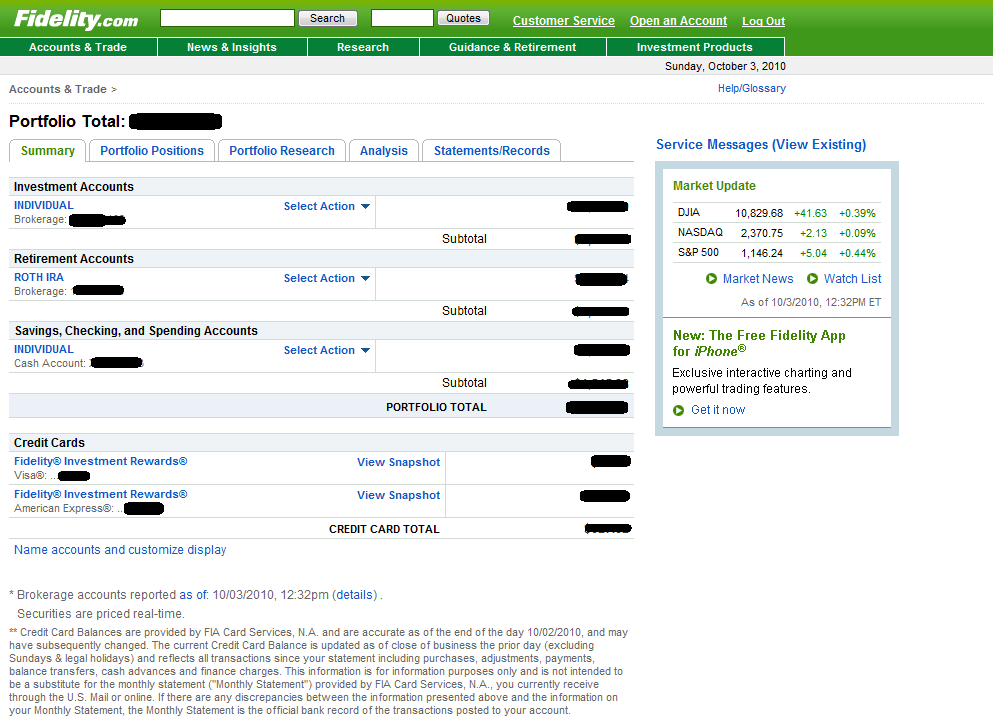Click View Snapshot for Visa card
Image resolution: width=993 pixels, height=716 pixels.
pos(398,462)
